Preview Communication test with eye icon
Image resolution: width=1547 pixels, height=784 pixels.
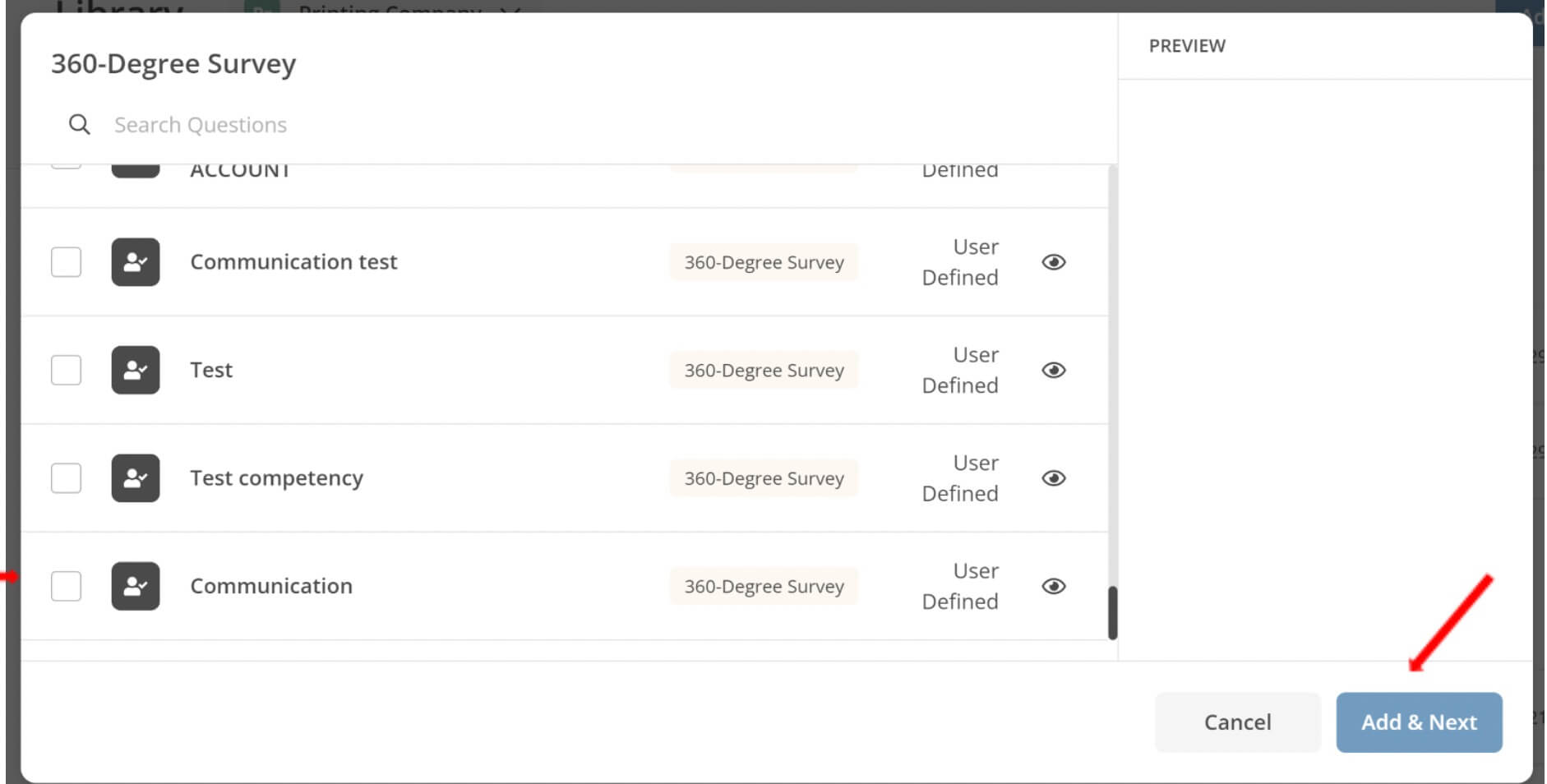tap(1054, 262)
